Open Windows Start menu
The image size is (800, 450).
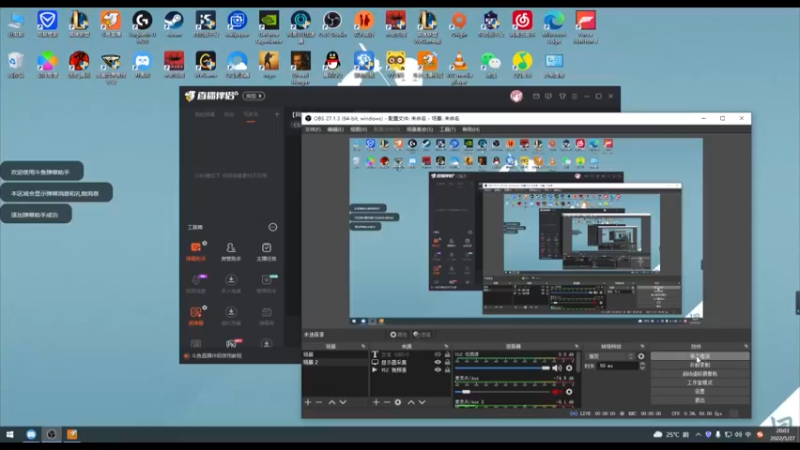point(10,435)
